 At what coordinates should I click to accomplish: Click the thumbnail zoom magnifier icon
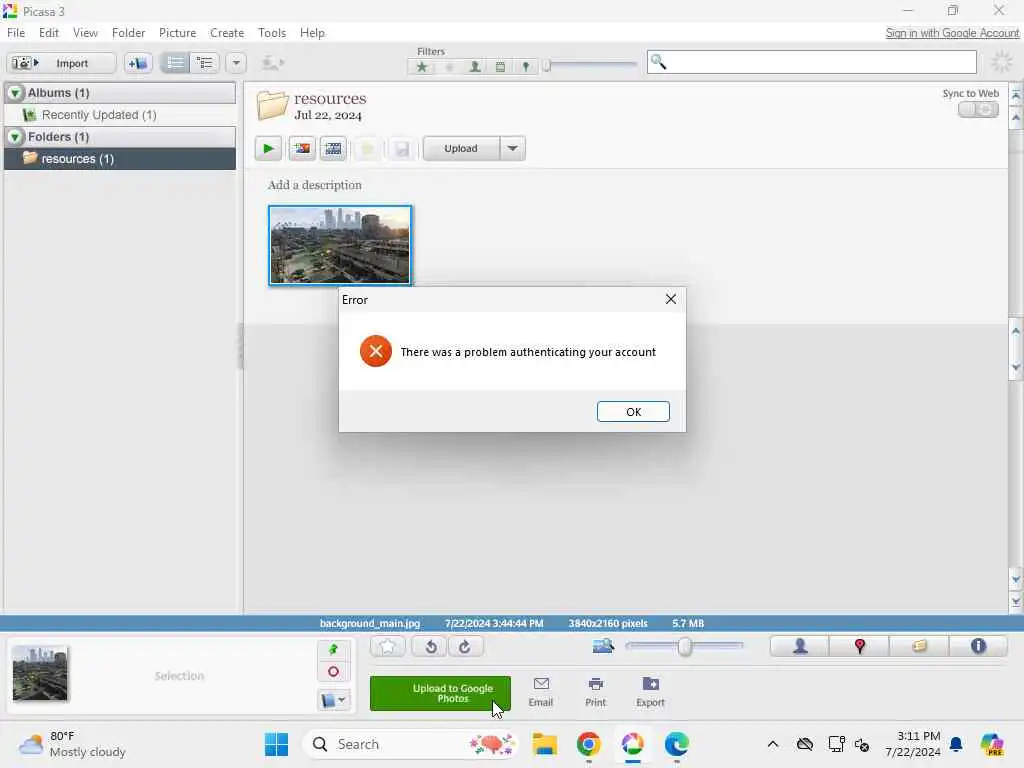603,647
